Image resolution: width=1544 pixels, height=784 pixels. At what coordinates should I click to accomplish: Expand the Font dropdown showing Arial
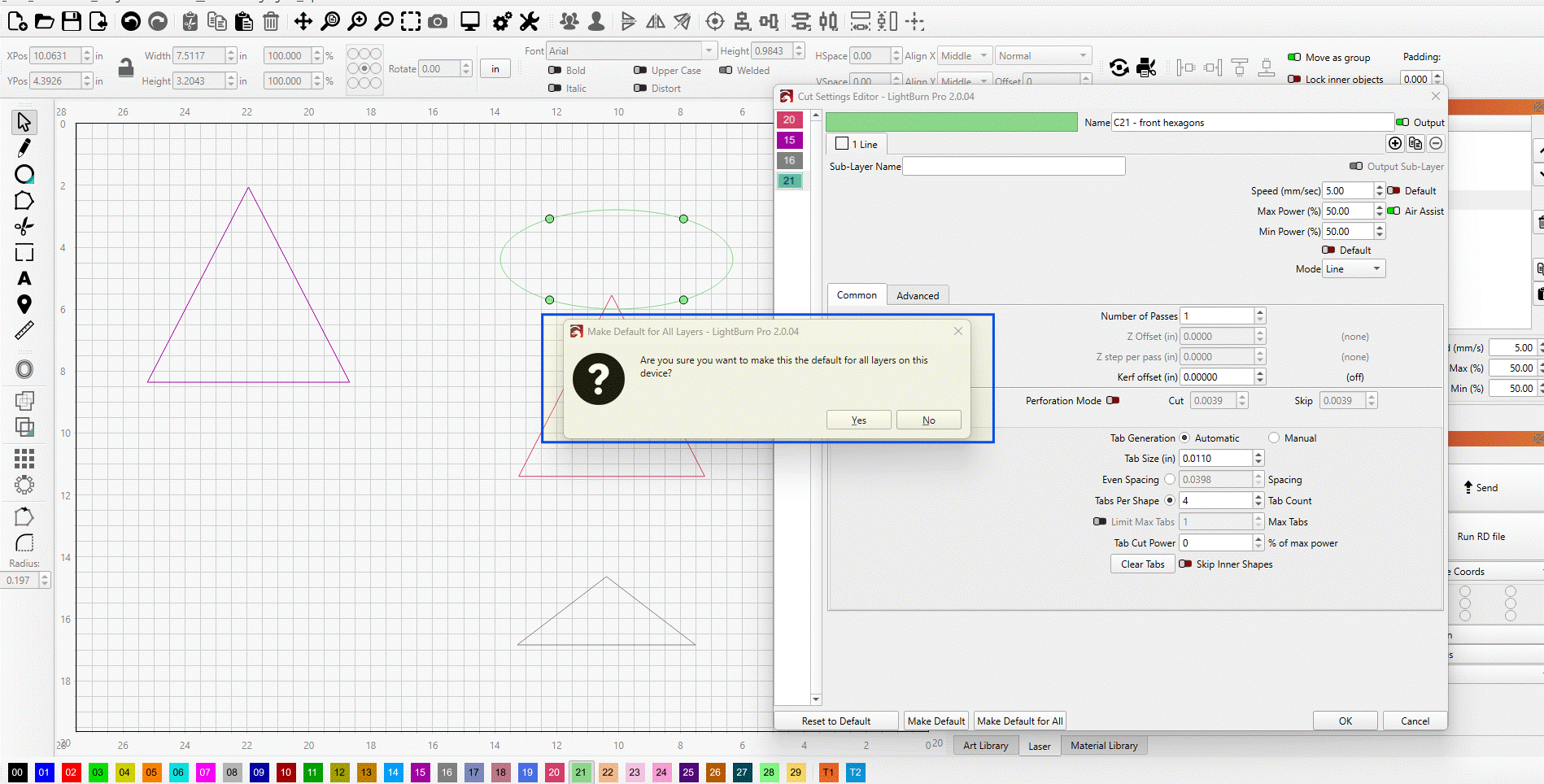click(x=631, y=51)
